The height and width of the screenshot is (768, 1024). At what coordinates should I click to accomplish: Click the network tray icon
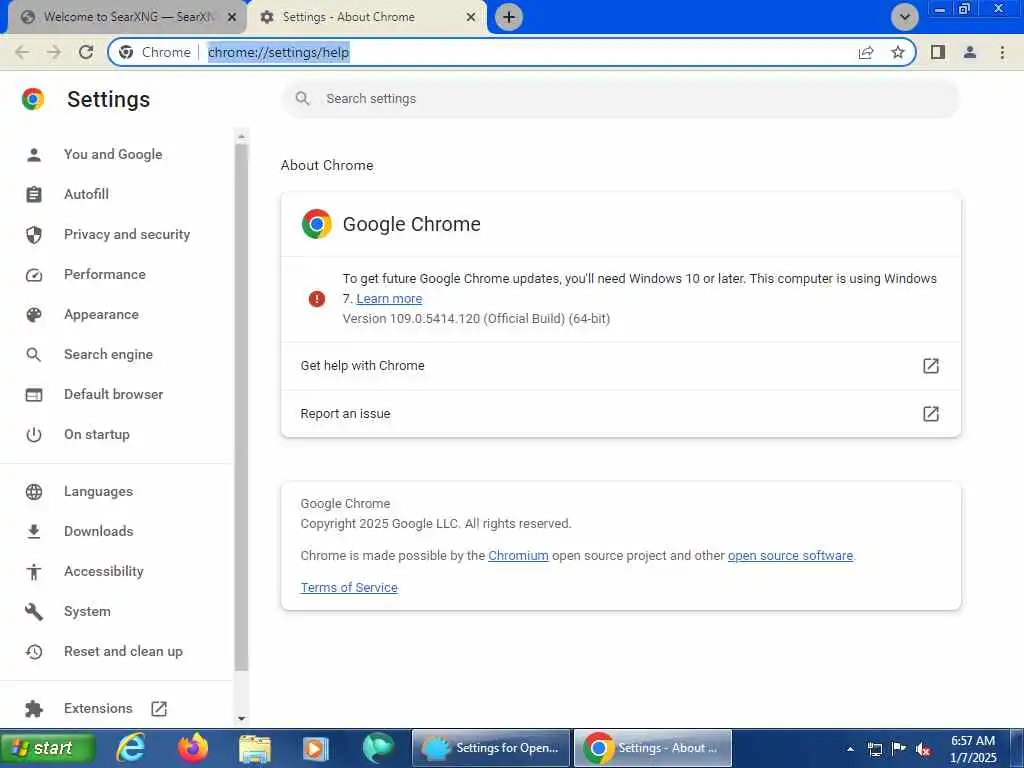click(x=874, y=749)
